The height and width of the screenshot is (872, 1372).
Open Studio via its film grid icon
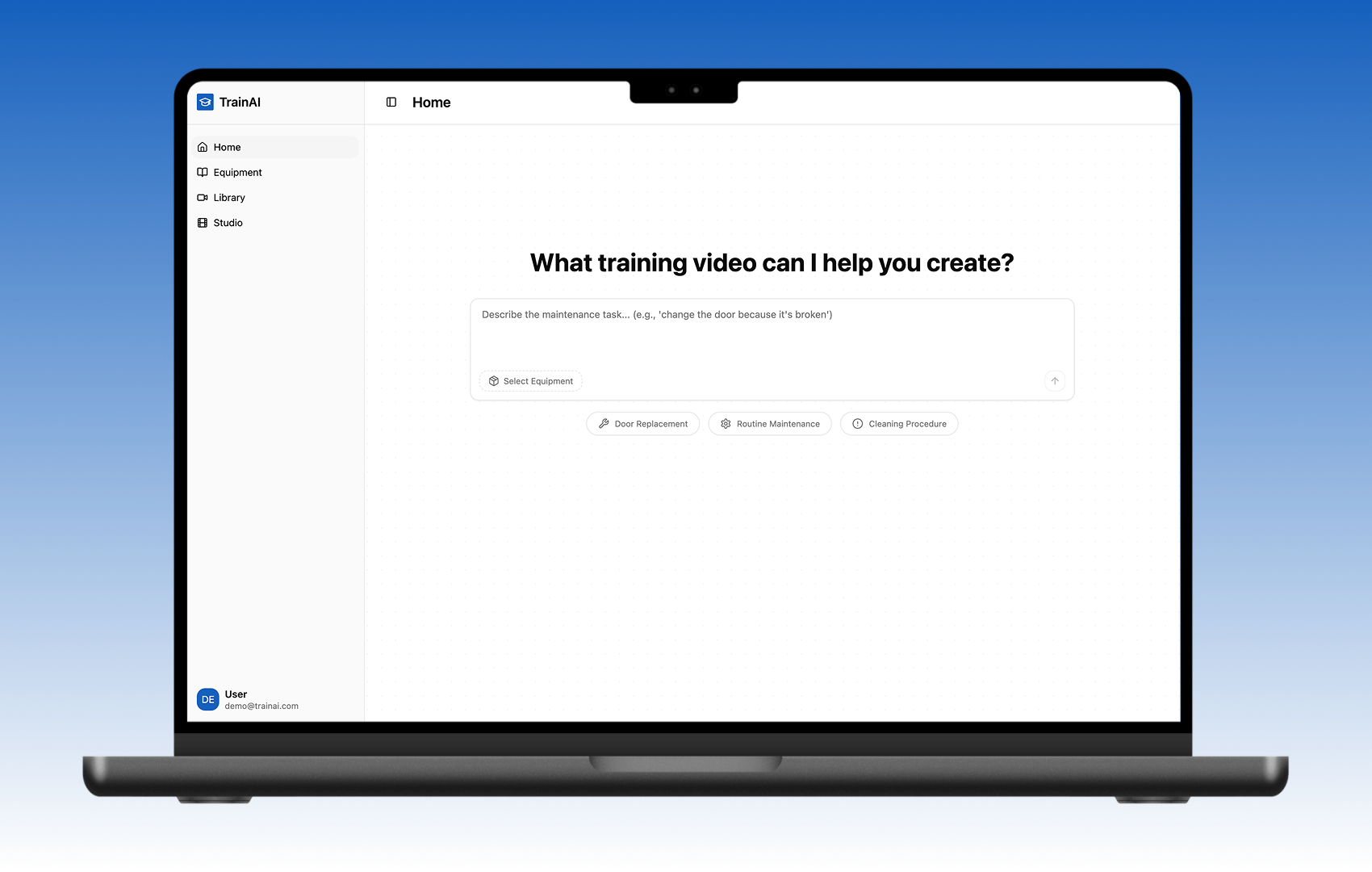click(x=203, y=223)
